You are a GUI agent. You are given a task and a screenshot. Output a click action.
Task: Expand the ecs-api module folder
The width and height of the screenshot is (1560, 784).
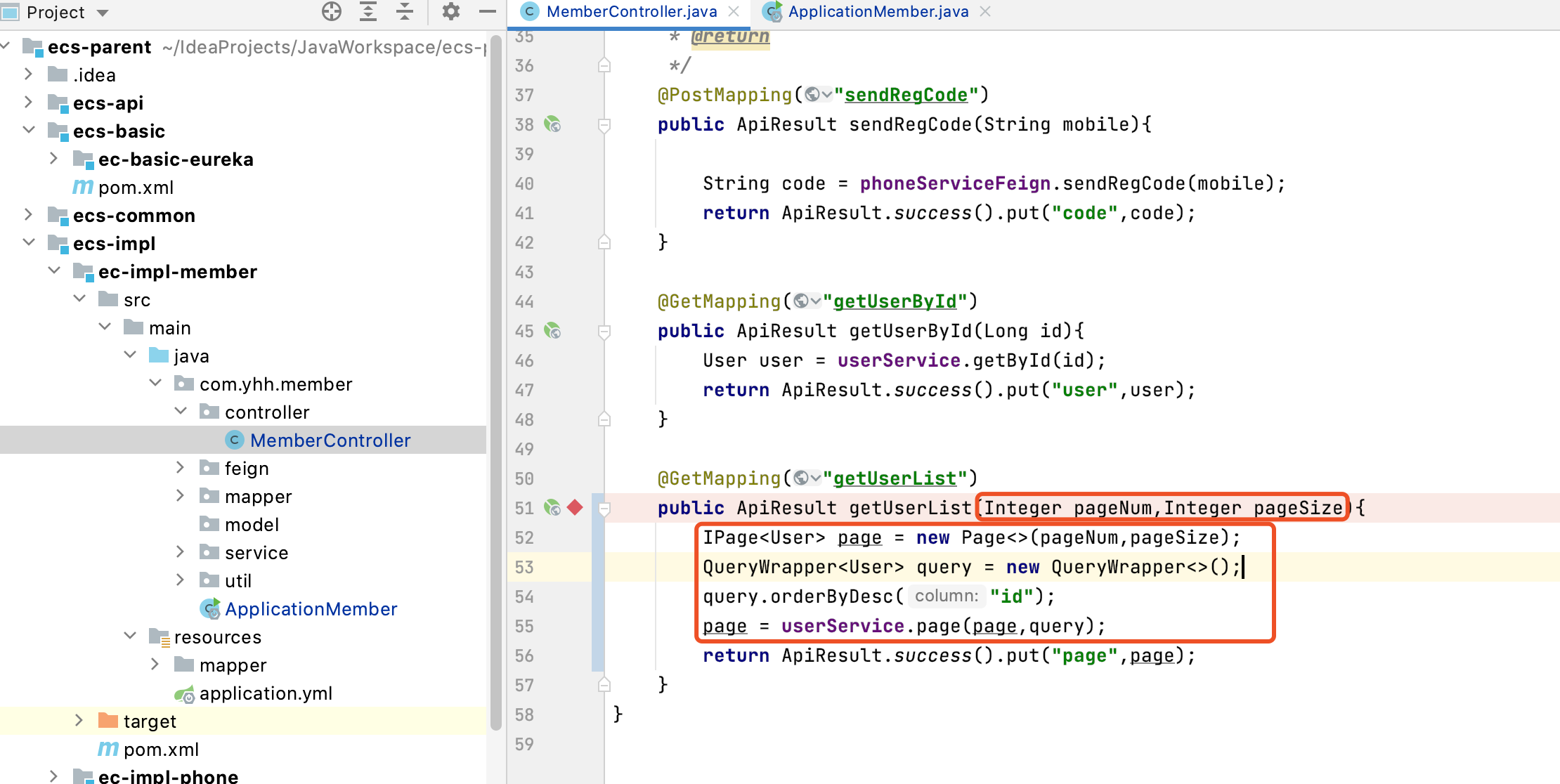[x=29, y=103]
